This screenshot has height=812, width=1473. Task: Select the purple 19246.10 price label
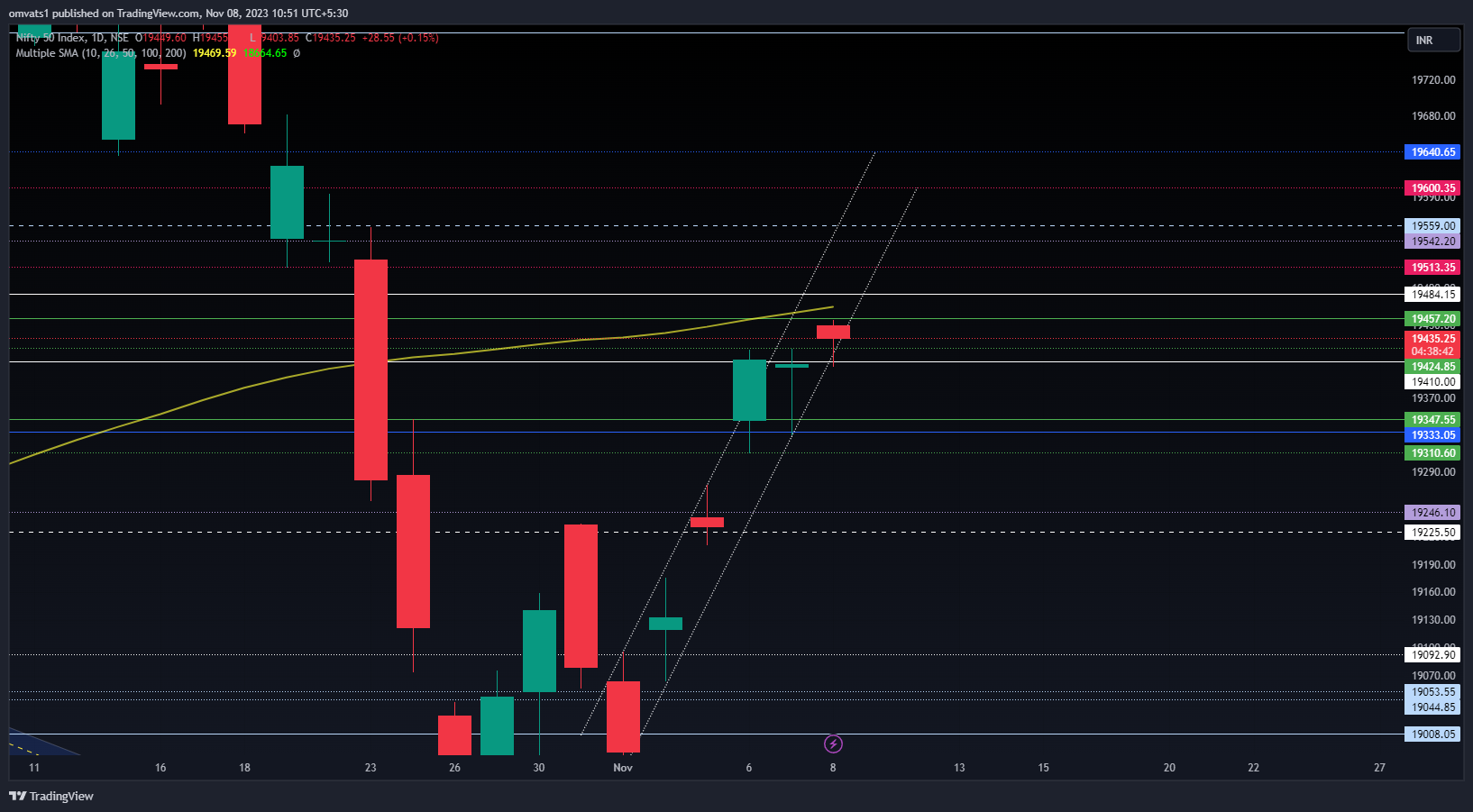[x=1432, y=513]
